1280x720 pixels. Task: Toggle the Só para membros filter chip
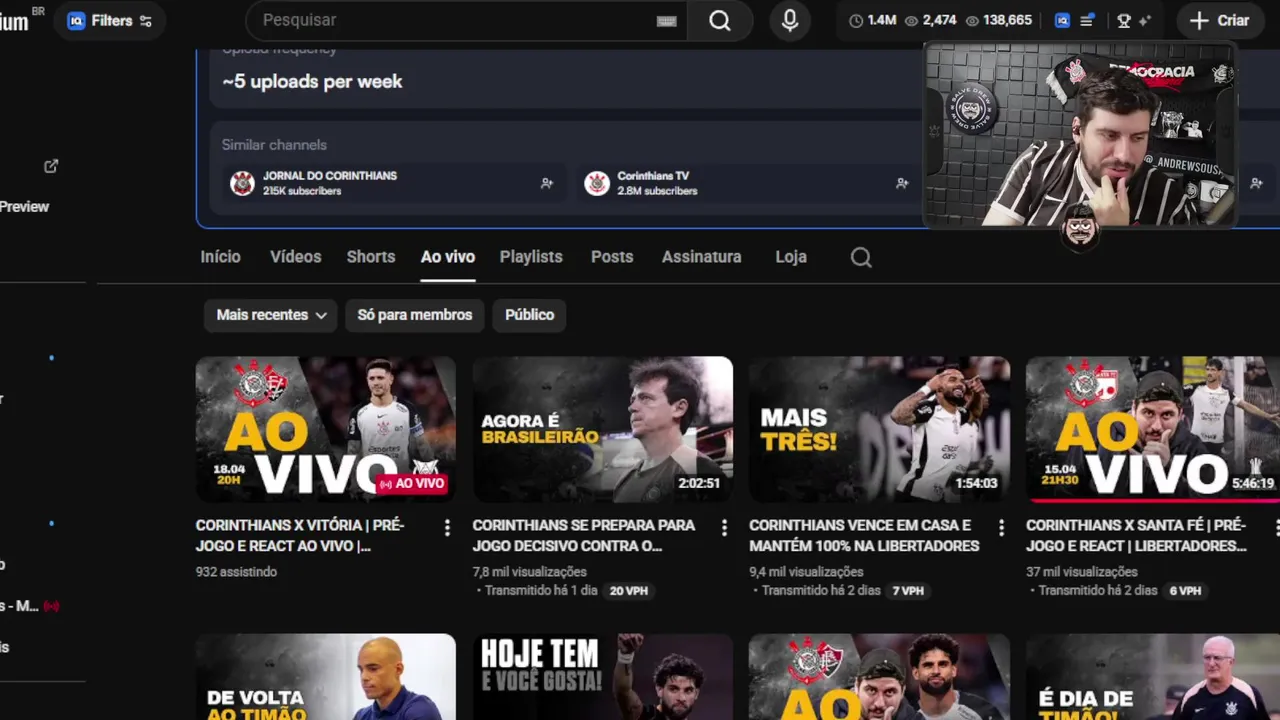415,315
